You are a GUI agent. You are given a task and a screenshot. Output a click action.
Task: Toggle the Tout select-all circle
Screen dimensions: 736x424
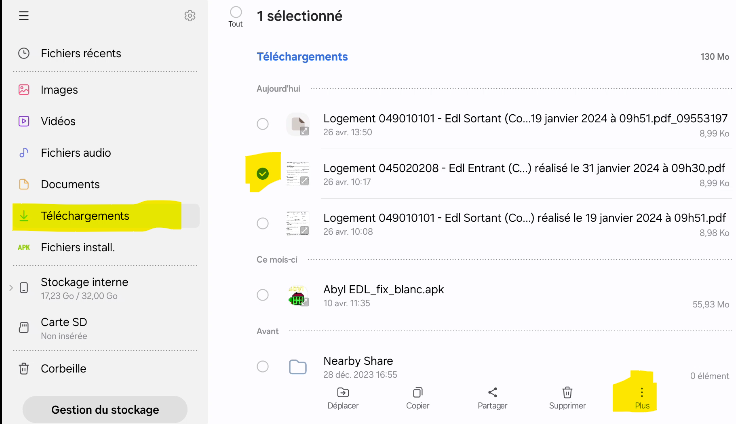click(x=236, y=13)
